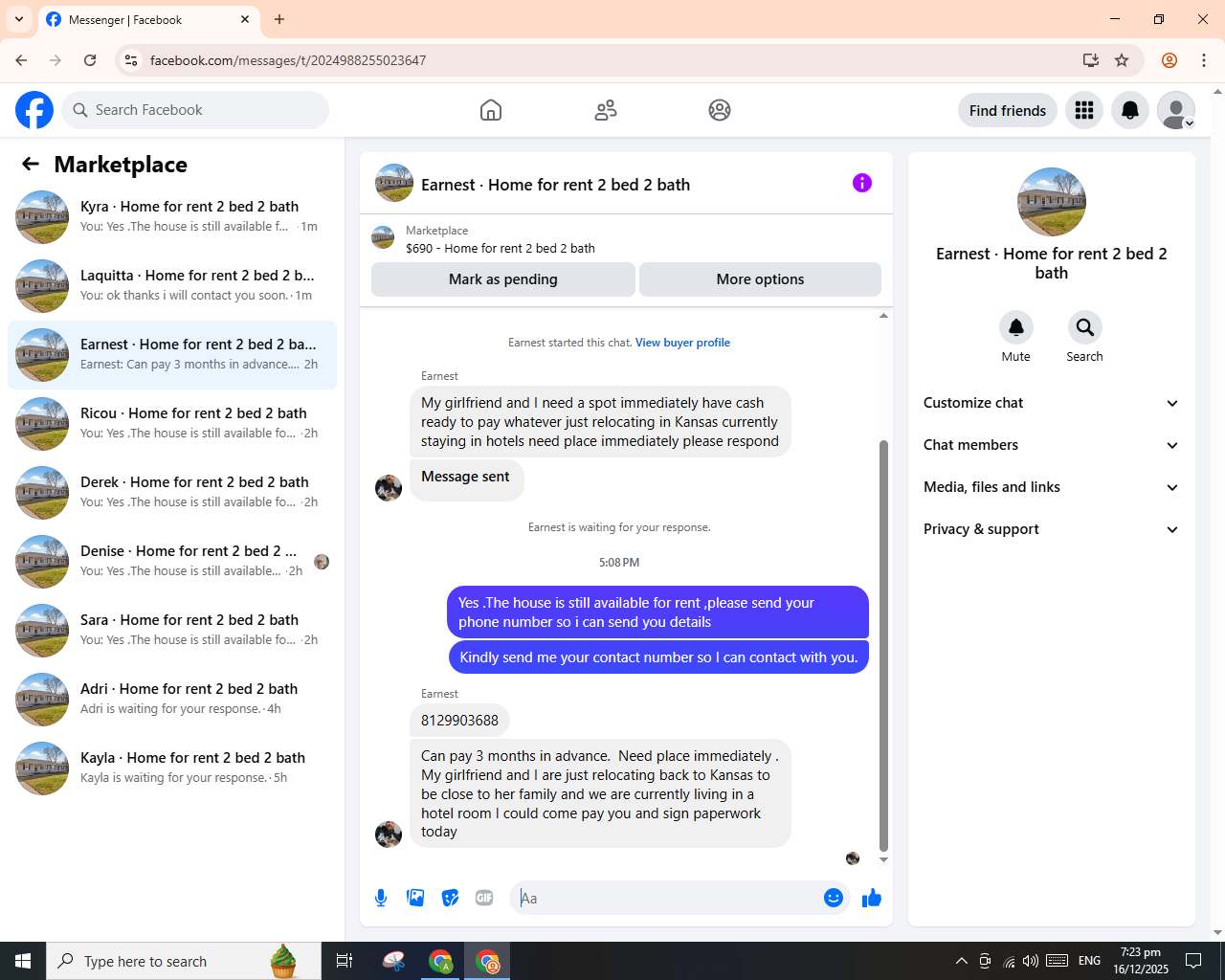Screen dimensions: 1225x980
Task: Expand the Chat members section
Action: click(1052, 445)
